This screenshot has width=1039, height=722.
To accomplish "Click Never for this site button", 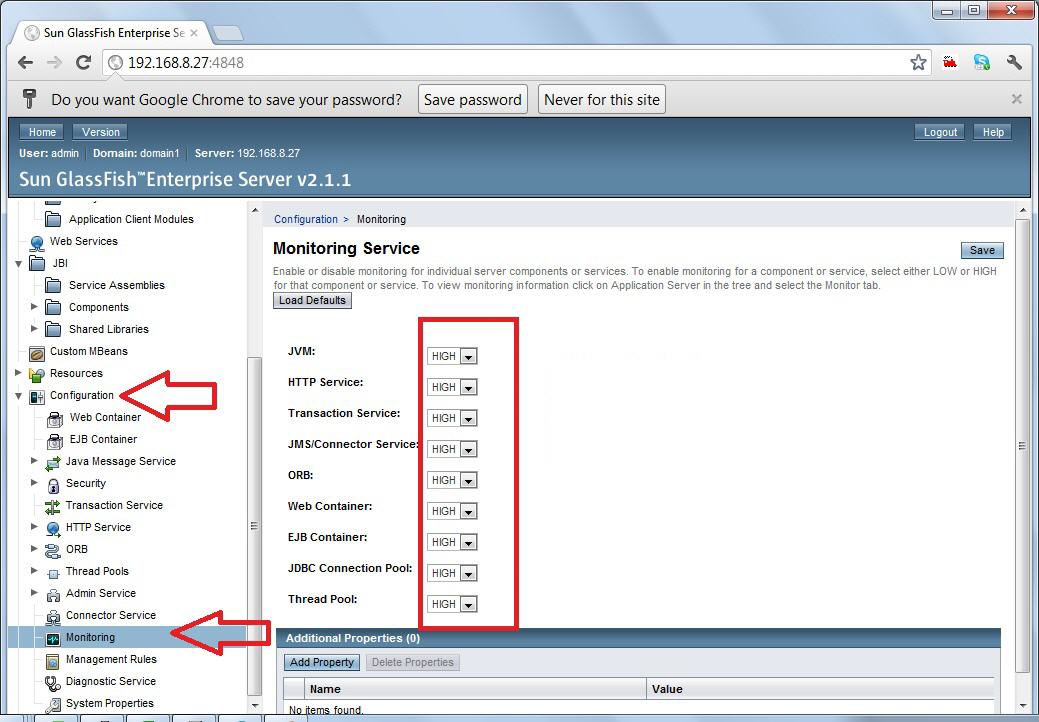I will (x=602, y=99).
